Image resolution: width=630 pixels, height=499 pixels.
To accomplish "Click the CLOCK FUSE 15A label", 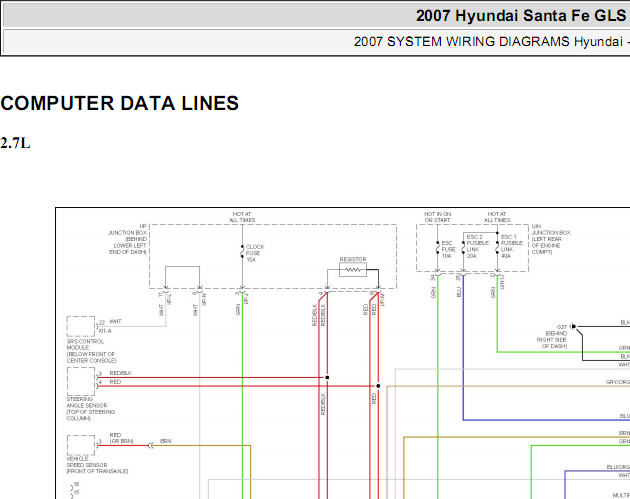I will pyautogui.click(x=255, y=253).
